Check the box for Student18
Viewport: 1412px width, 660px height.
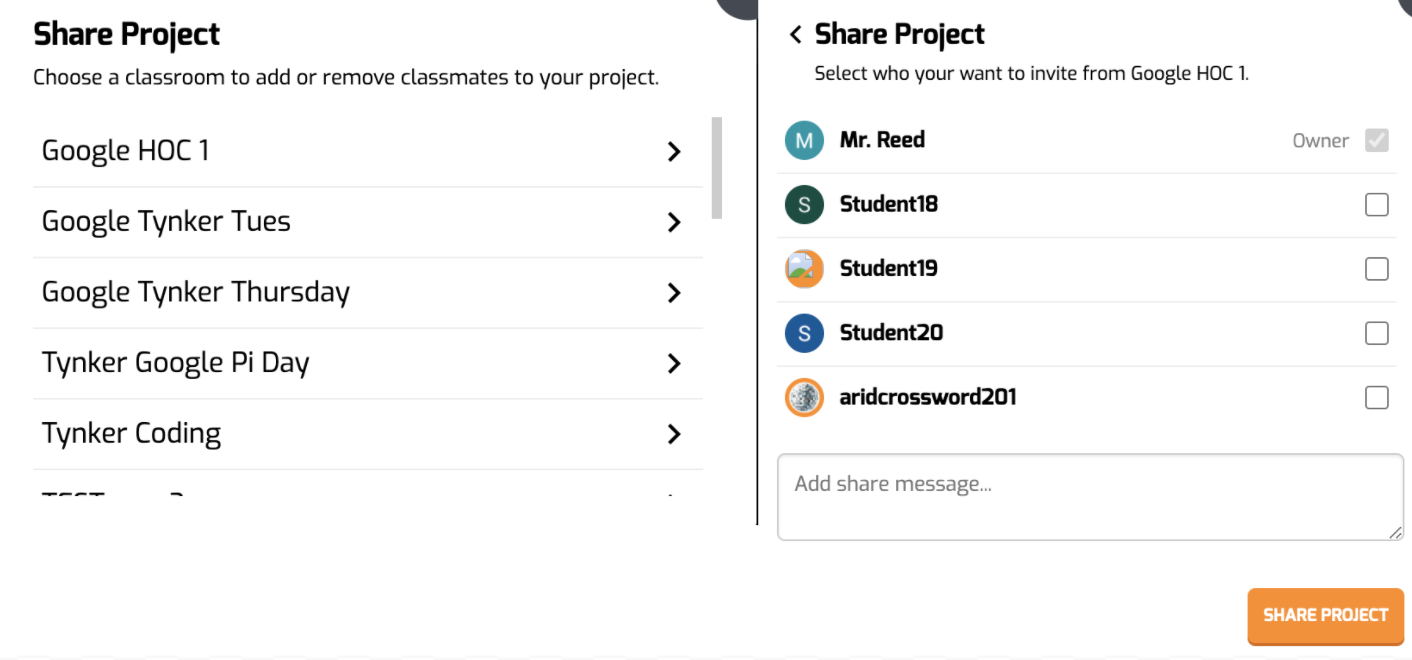point(1377,205)
